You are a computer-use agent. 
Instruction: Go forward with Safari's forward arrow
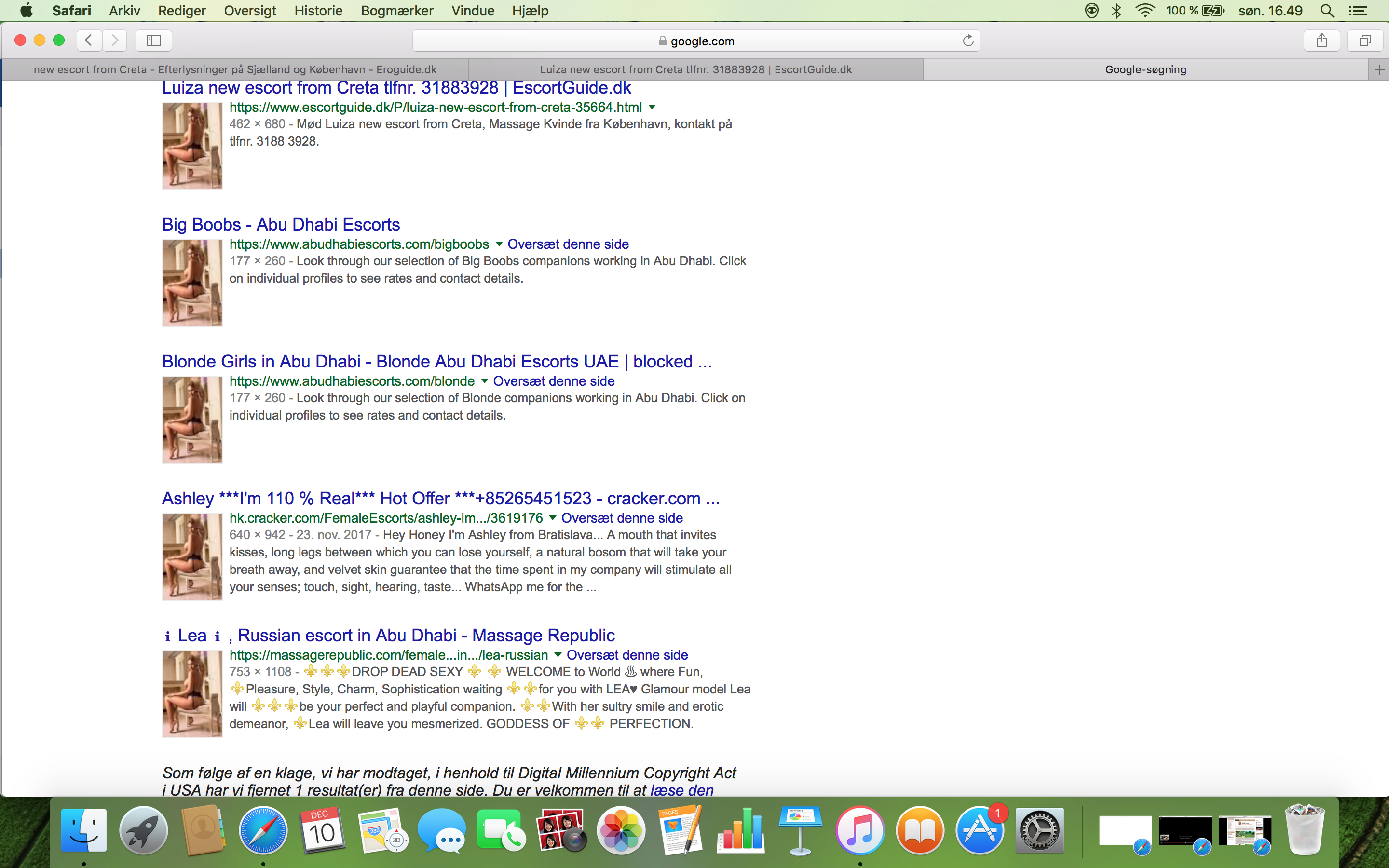coord(114,40)
